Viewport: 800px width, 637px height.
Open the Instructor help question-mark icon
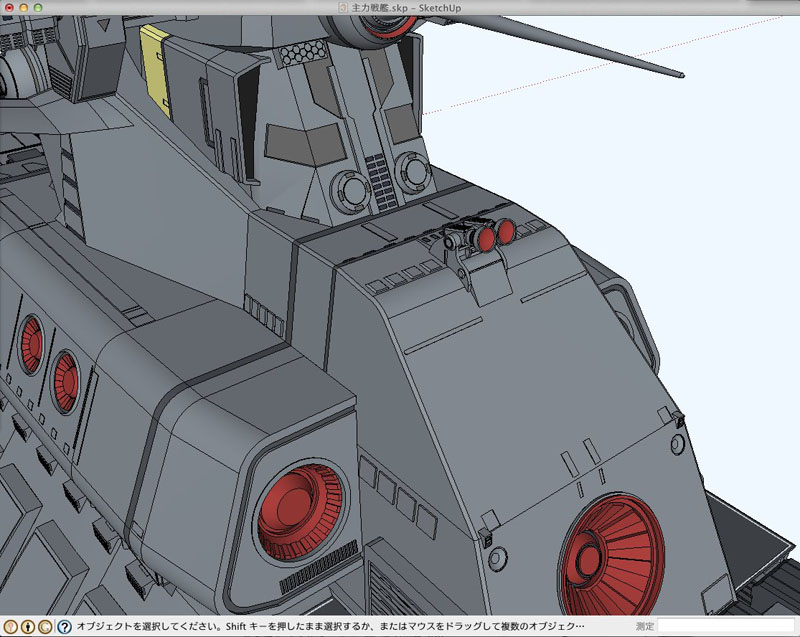64,627
